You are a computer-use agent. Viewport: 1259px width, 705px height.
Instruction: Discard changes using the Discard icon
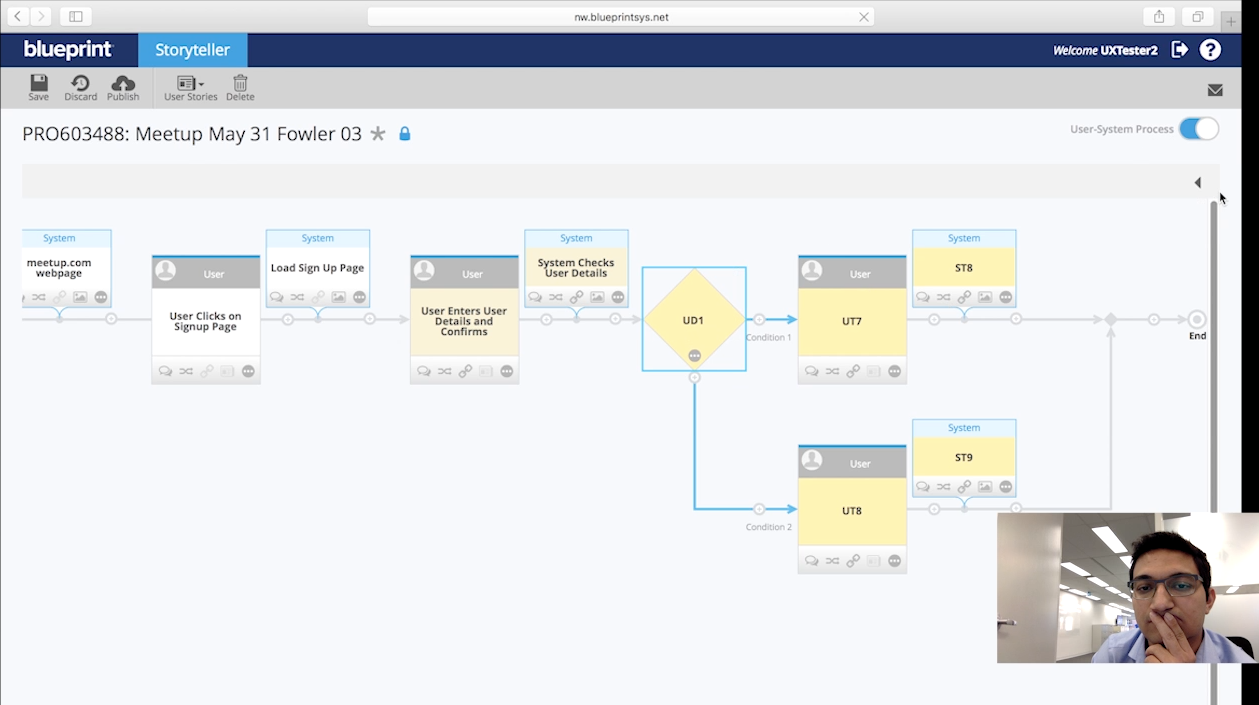tap(80, 87)
